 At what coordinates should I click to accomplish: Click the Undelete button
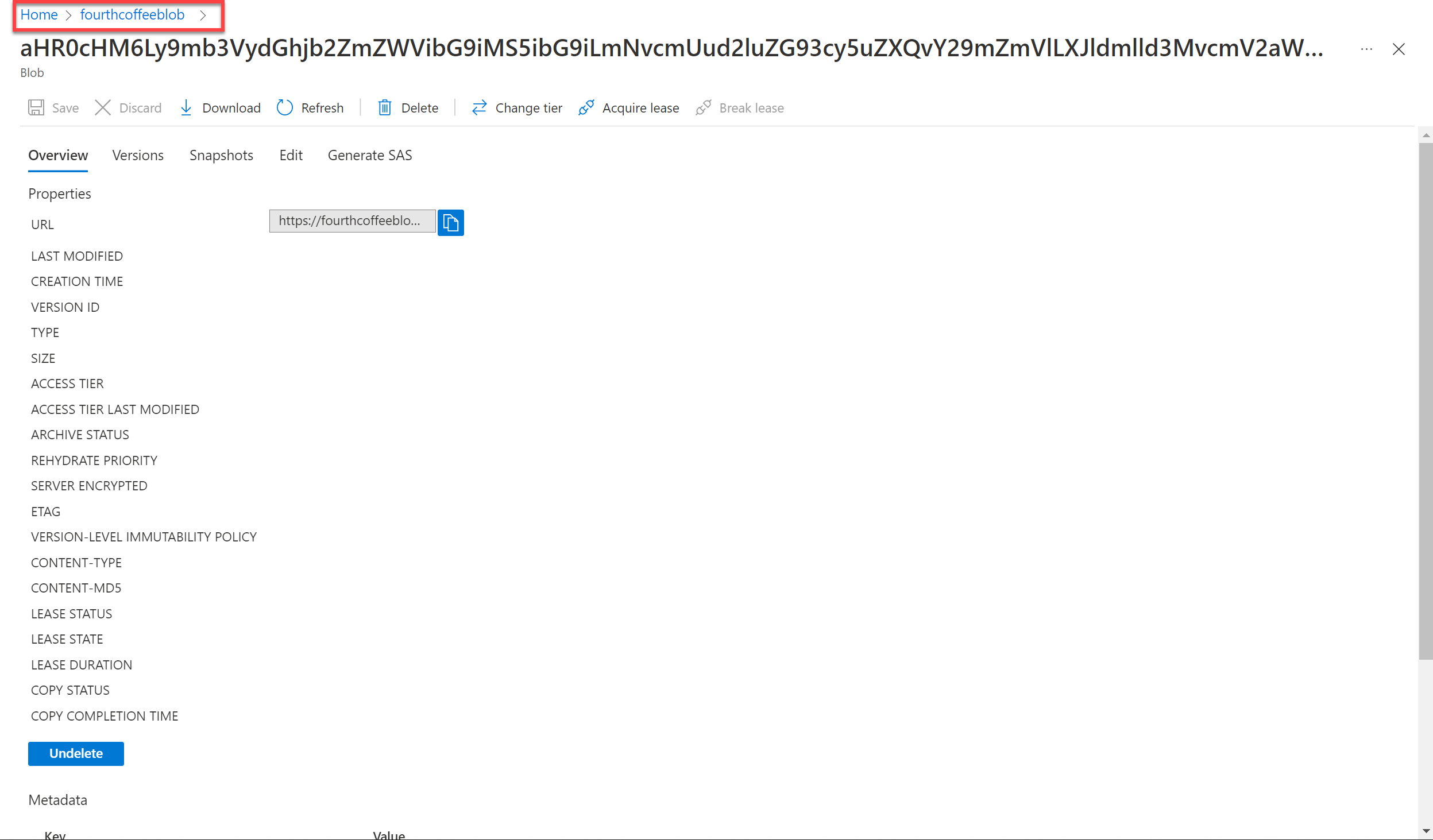pyautogui.click(x=76, y=753)
